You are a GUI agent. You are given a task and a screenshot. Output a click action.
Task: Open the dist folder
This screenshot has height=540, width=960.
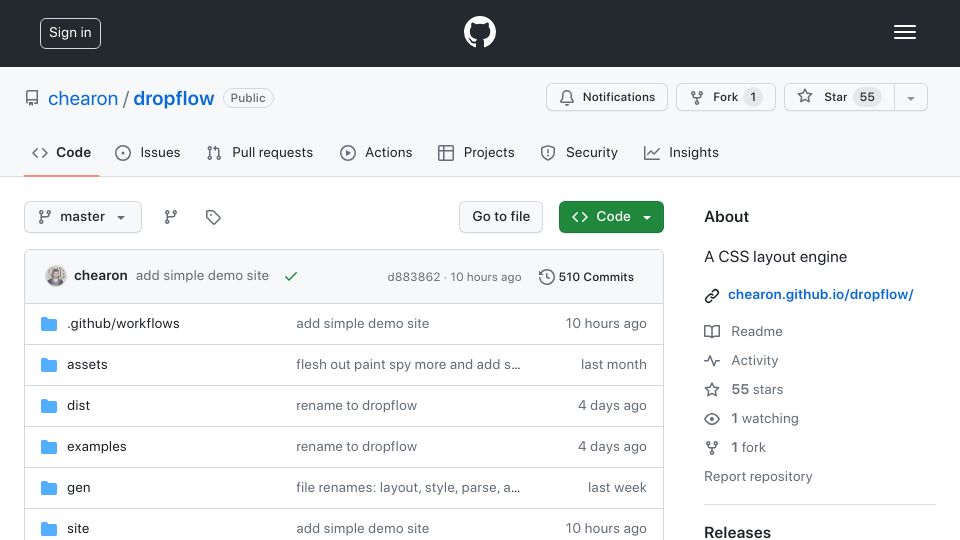tap(78, 405)
